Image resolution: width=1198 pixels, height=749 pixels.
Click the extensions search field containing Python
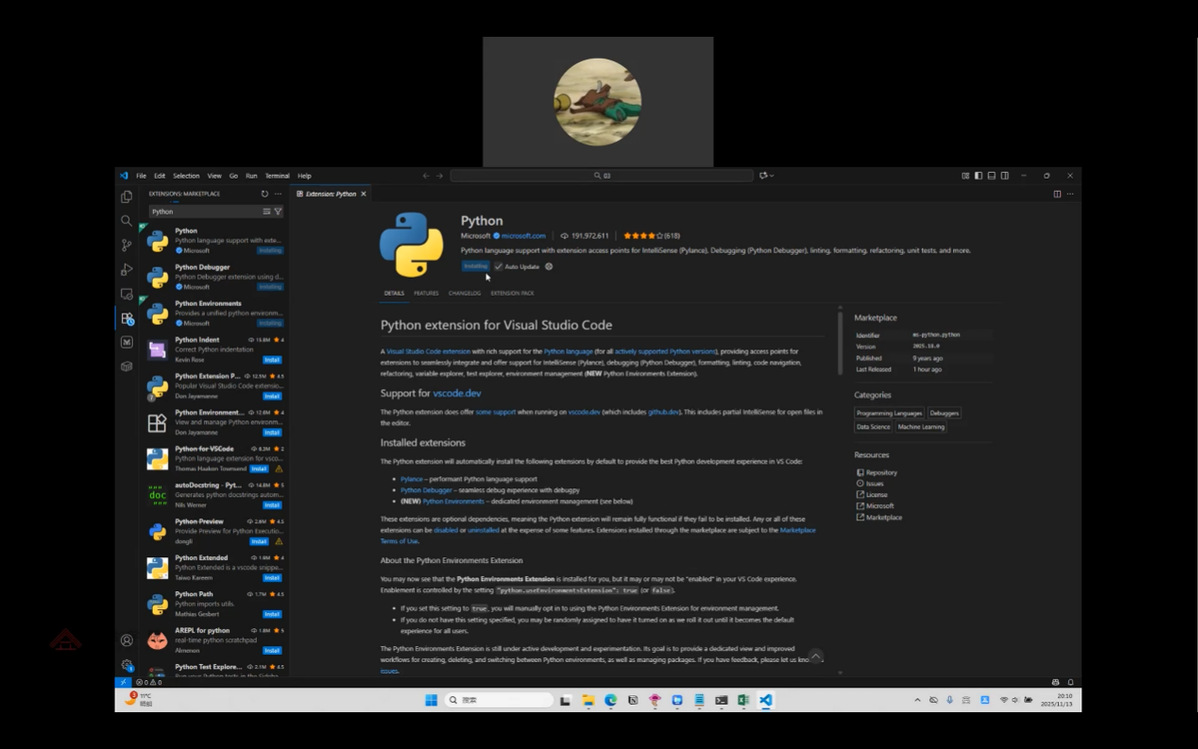205,212
